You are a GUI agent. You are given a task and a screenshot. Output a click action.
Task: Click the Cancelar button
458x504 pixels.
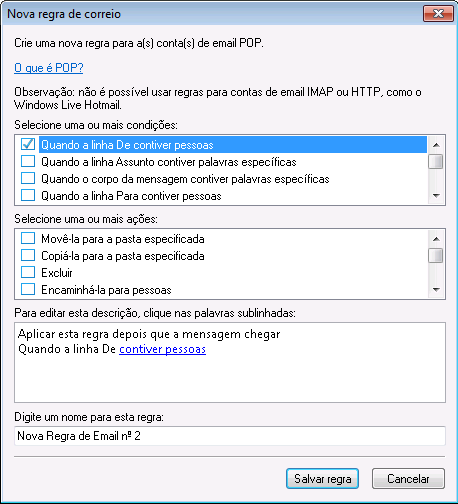point(408,479)
